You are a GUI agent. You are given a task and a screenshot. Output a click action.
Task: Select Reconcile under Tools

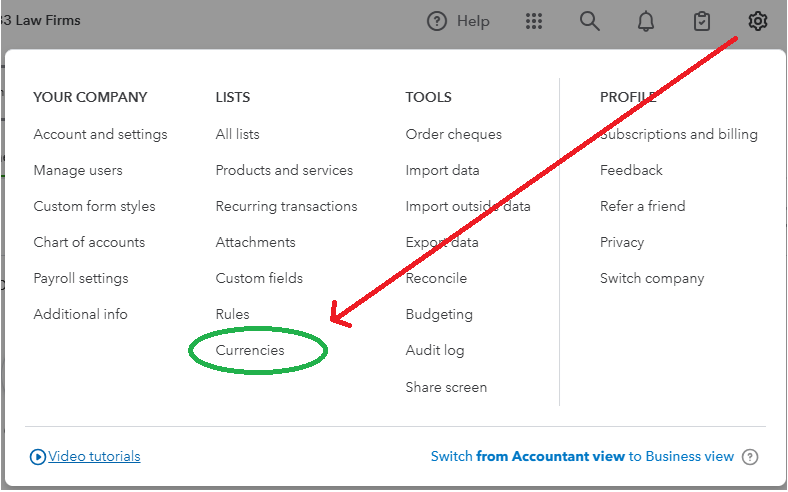436,278
